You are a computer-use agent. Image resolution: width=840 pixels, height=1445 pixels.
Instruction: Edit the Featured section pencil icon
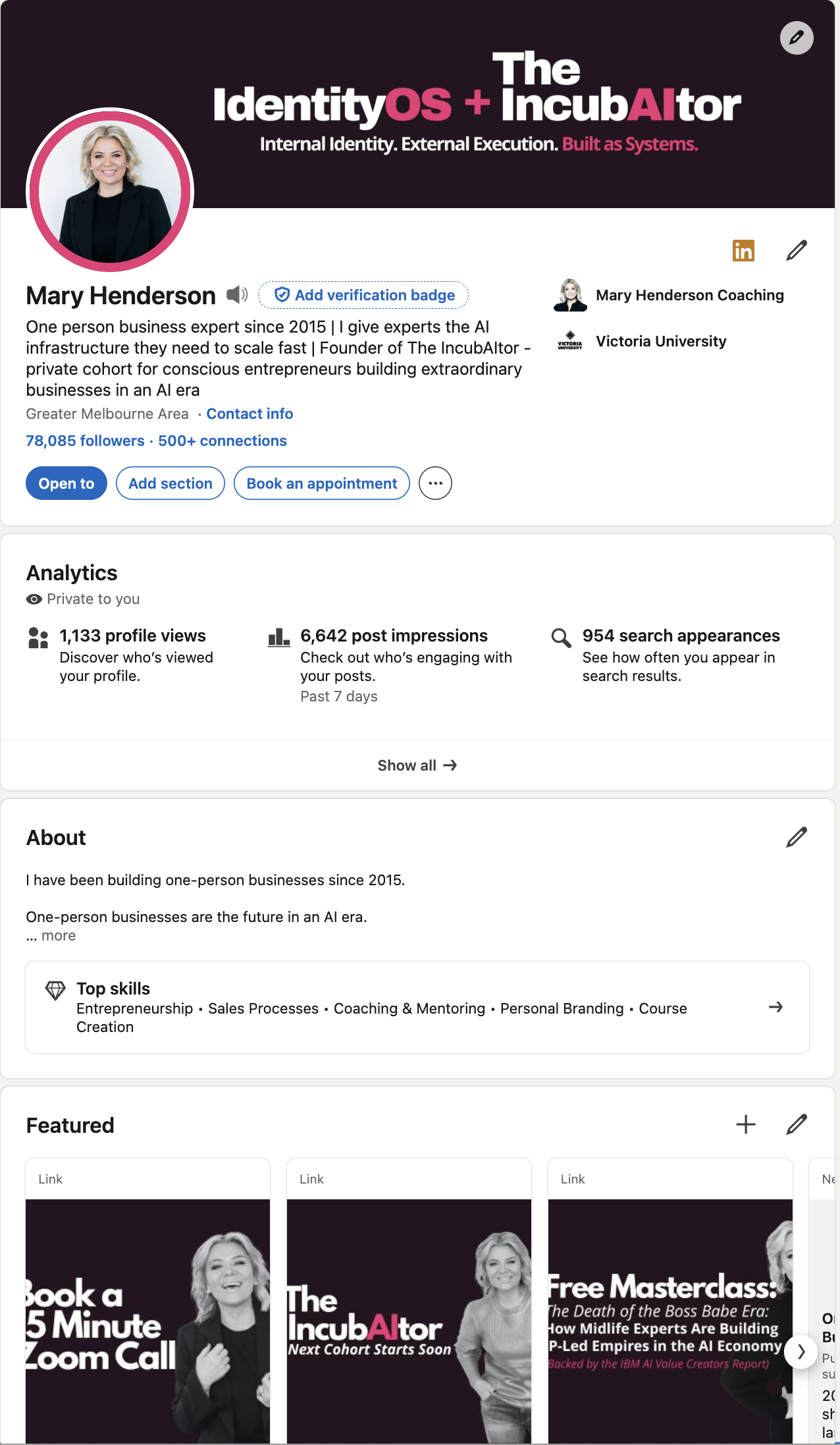click(797, 1124)
